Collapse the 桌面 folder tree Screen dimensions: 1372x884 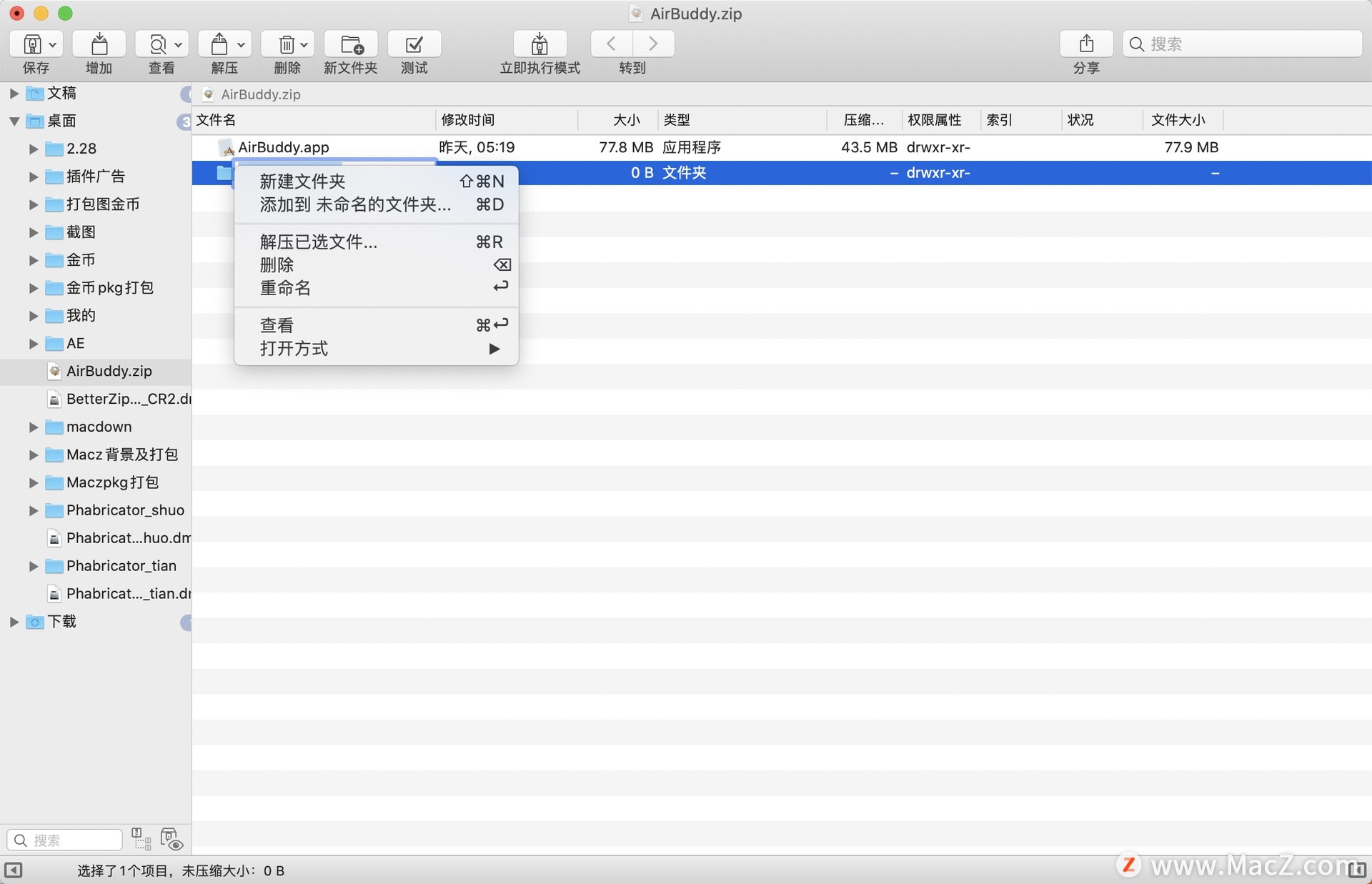pyautogui.click(x=14, y=121)
